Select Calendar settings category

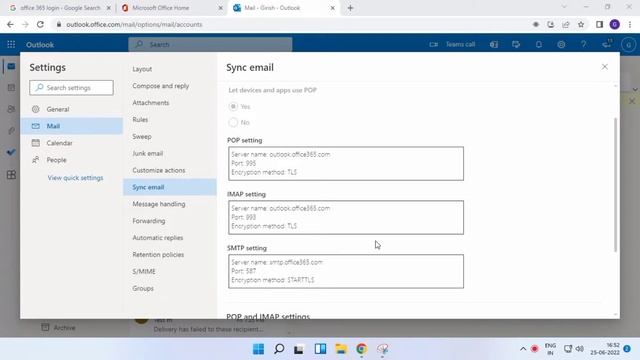tap(71, 143)
